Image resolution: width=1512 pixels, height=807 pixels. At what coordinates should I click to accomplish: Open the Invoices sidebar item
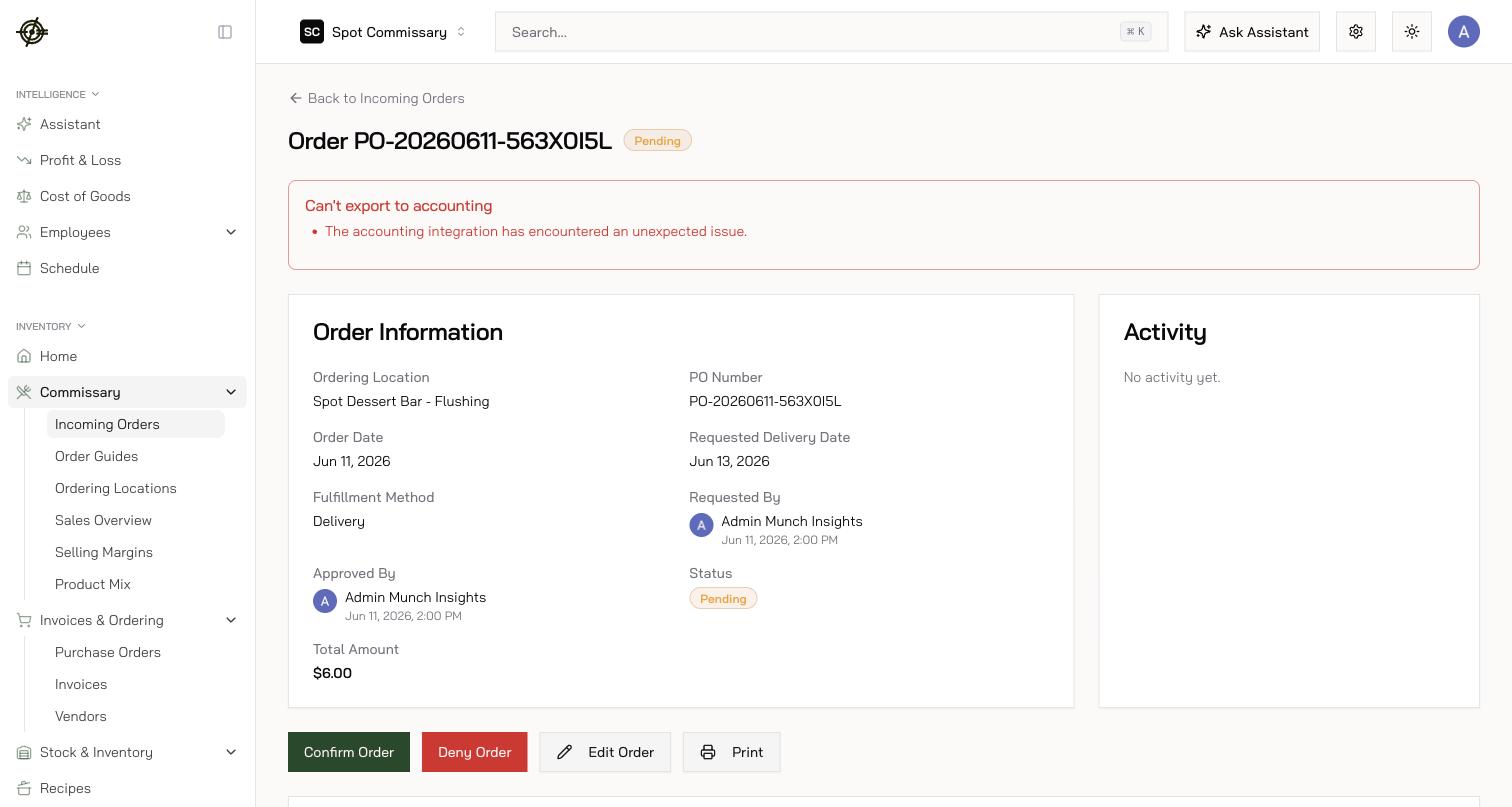pyautogui.click(x=80, y=684)
